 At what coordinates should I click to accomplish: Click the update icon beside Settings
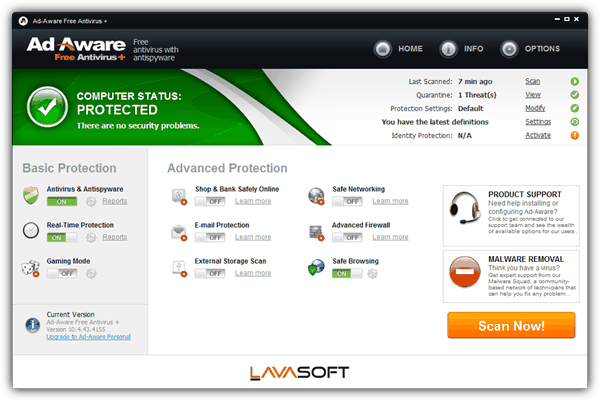(x=574, y=122)
